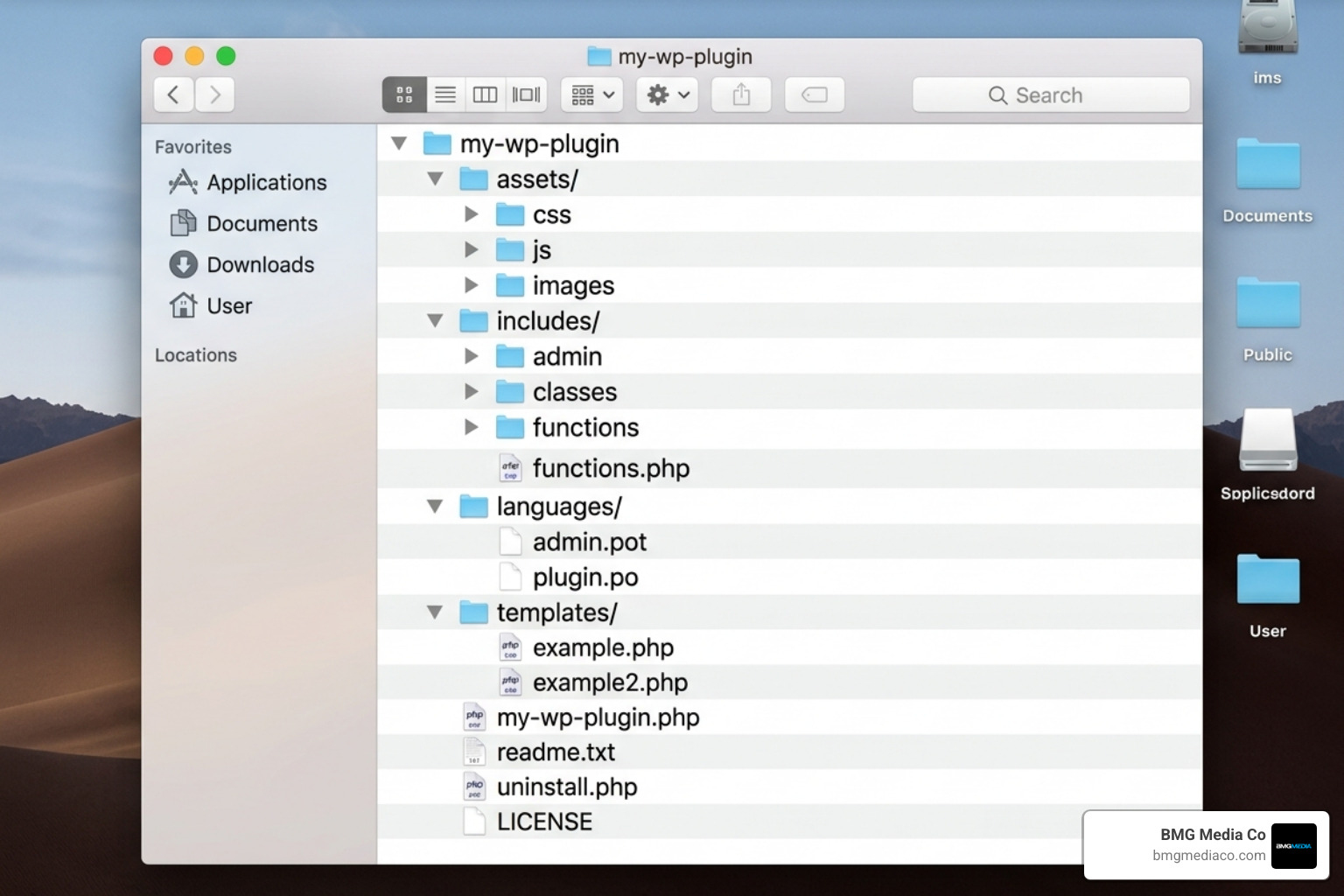Select the Splicsdord drive on the desktop
Viewport: 1344px width, 896px height.
click(1268, 440)
